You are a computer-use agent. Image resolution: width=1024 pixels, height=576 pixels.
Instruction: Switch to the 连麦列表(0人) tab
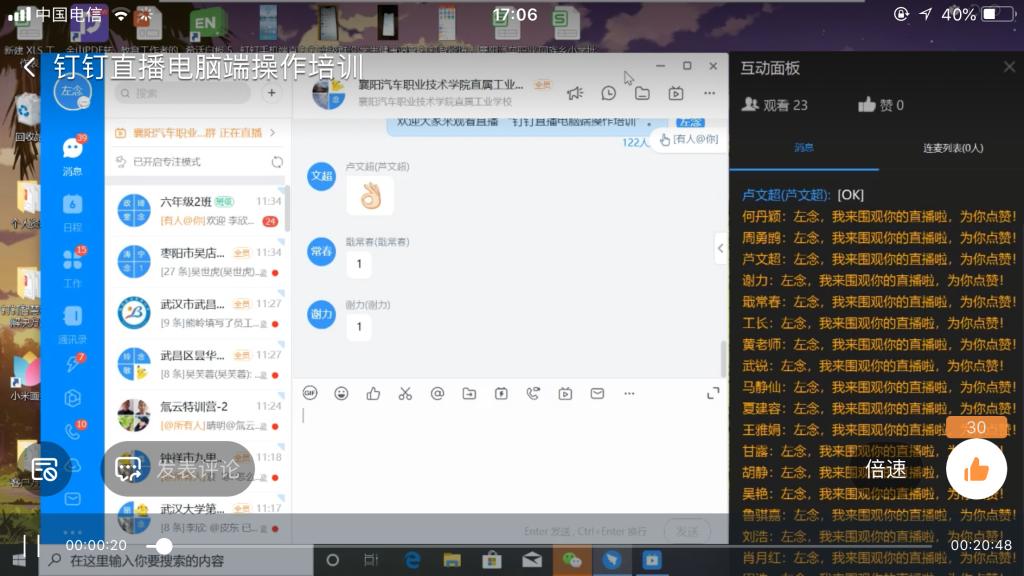pos(952,148)
